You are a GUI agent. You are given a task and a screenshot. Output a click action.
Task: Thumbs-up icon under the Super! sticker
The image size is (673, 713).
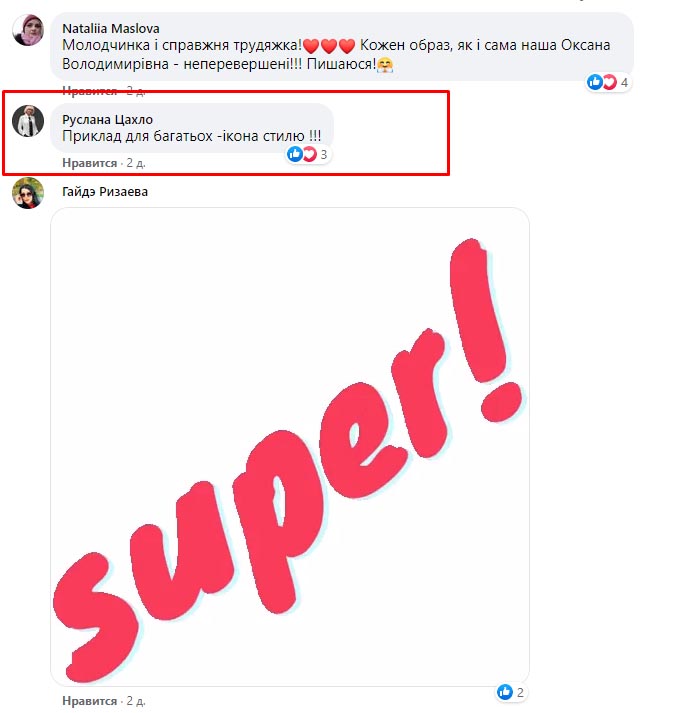[505, 692]
